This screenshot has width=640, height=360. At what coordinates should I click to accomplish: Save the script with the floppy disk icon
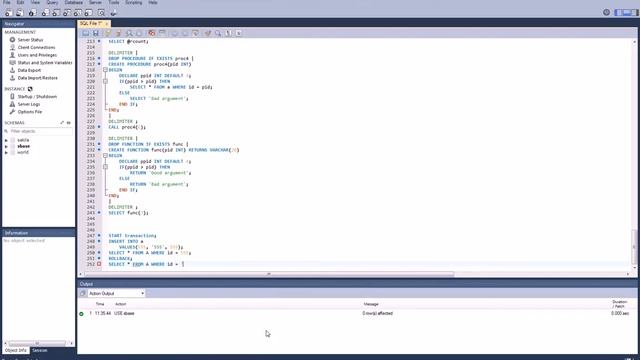coord(96,33)
